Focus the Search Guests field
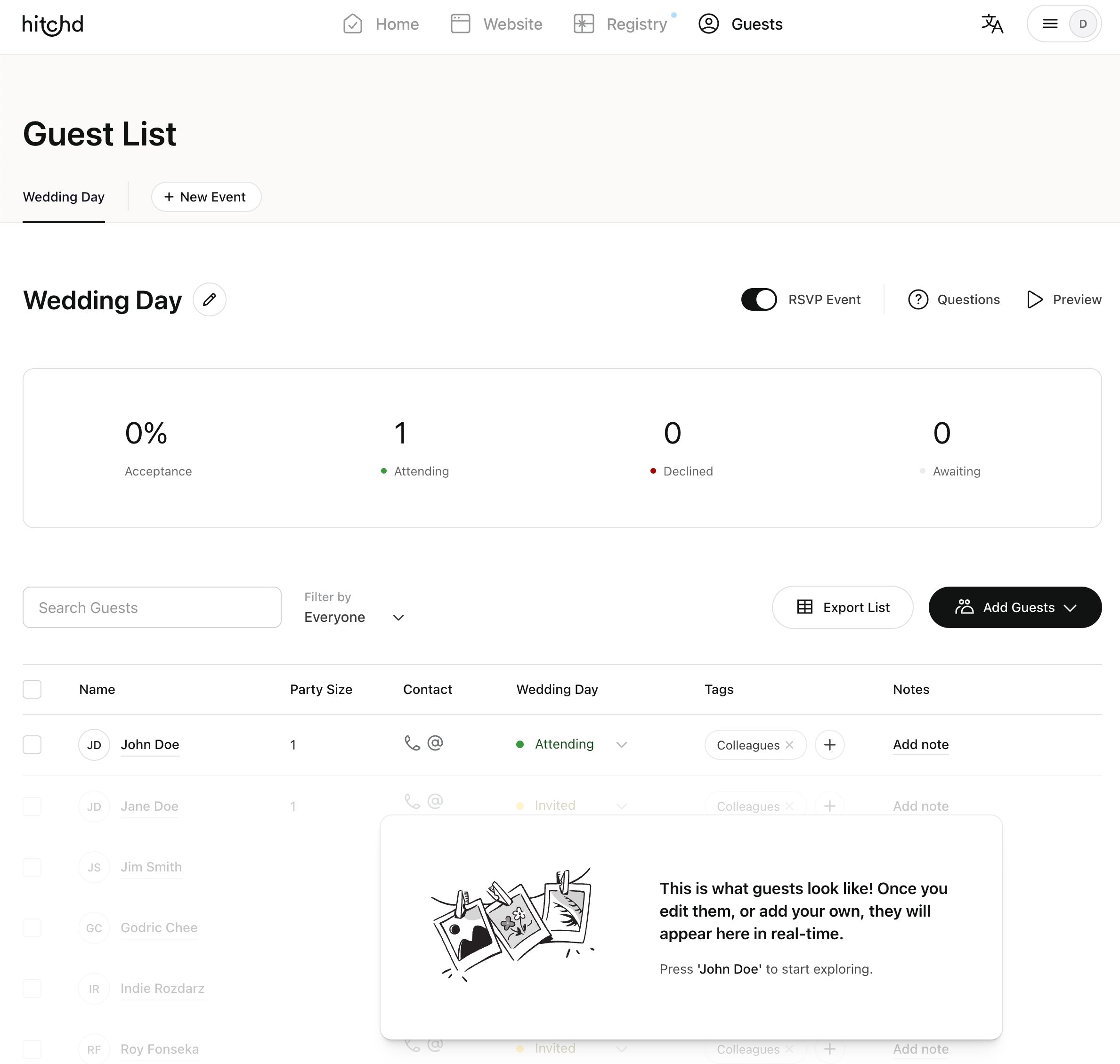 152,607
